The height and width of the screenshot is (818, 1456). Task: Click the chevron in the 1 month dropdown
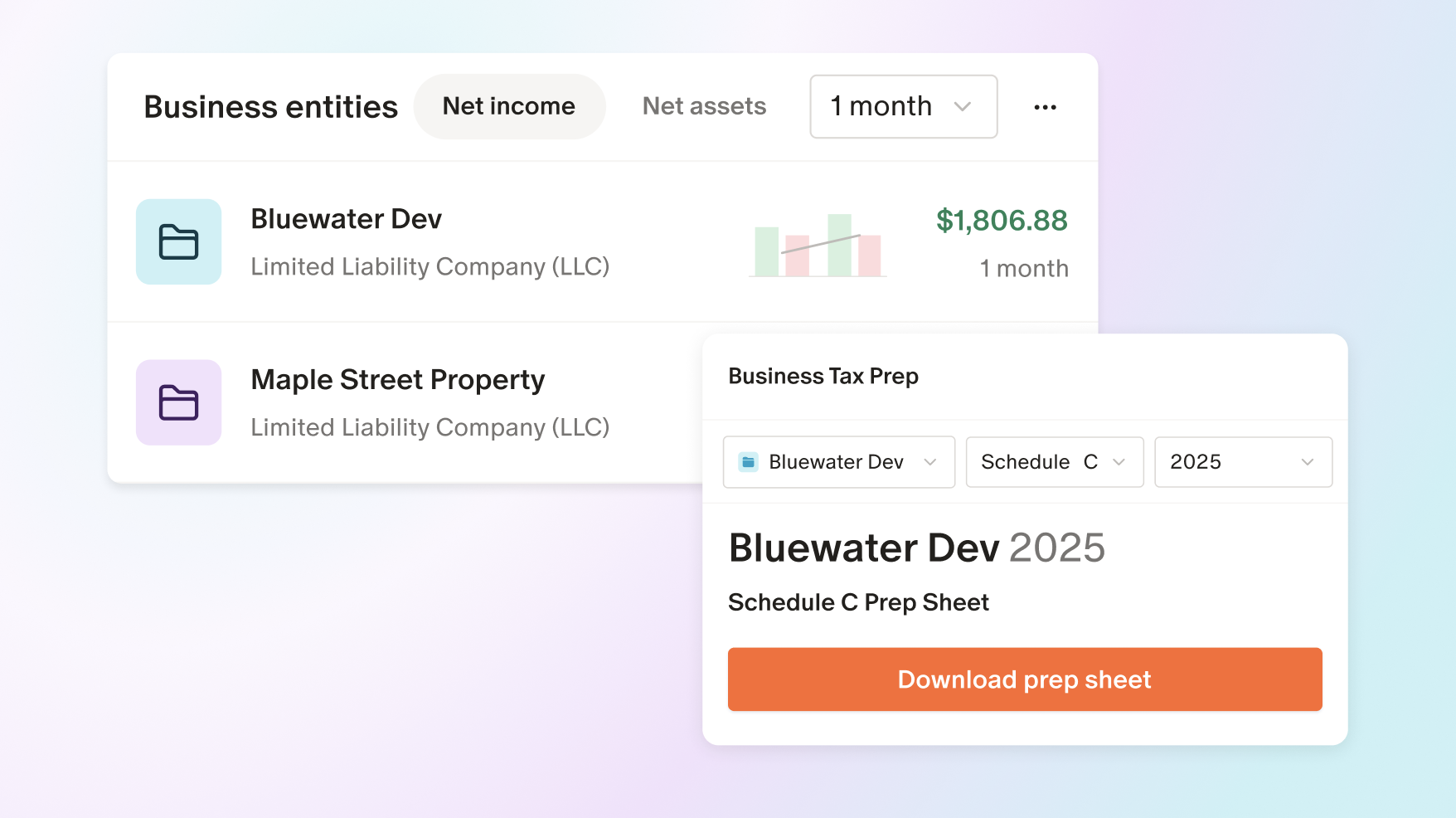962,106
